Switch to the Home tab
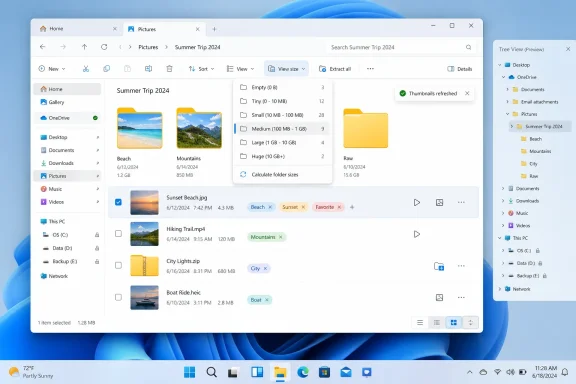The height and width of the screenshot is (384, 576). [78, 29]
